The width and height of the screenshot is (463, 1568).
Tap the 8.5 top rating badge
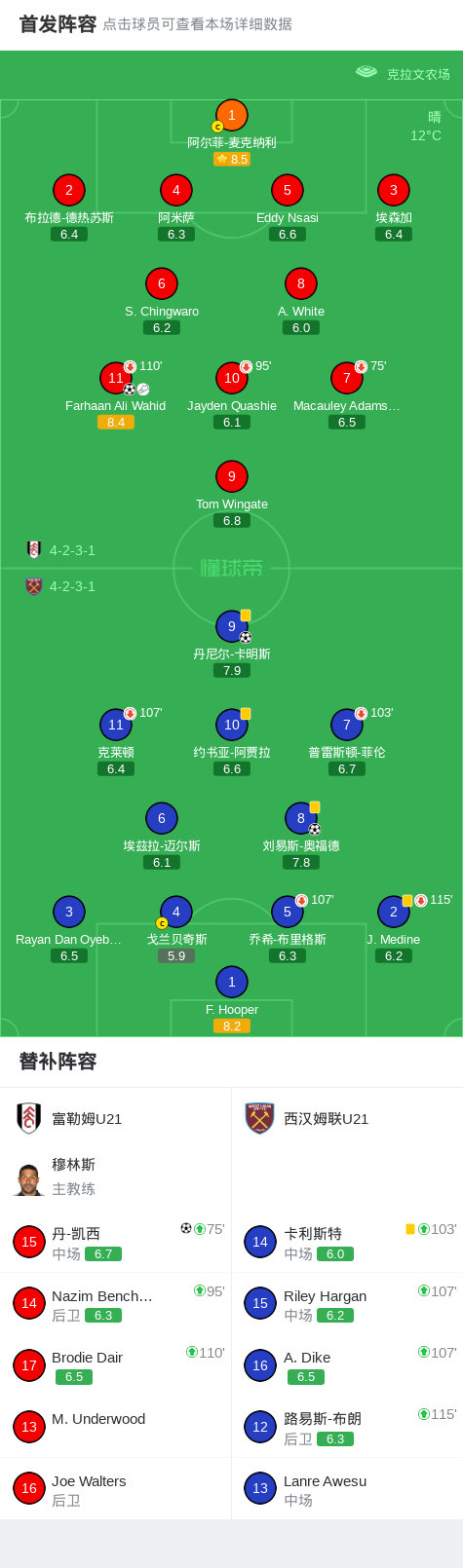[232, 159]
